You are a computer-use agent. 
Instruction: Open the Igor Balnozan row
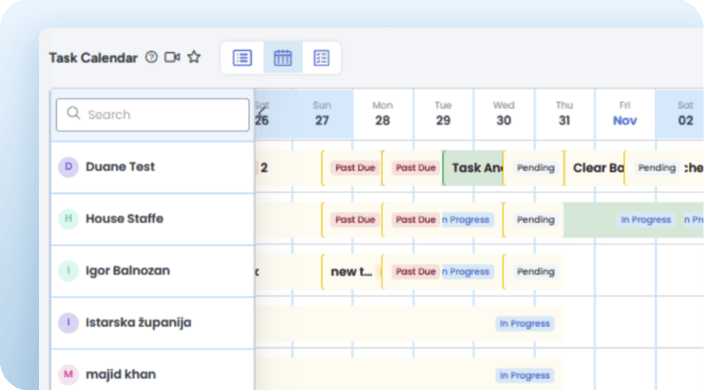coord(153,271)
